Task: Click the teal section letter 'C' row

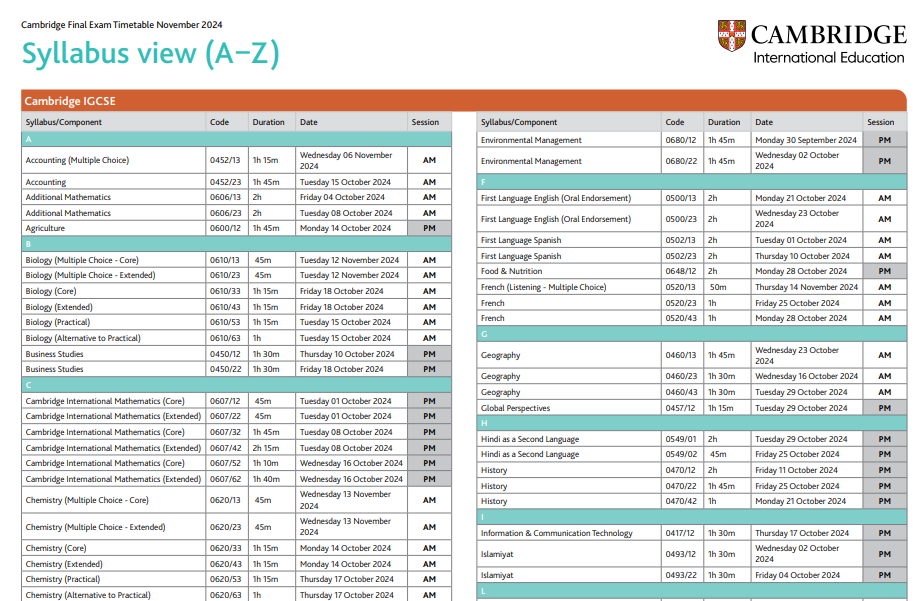Action: [236, 385]
